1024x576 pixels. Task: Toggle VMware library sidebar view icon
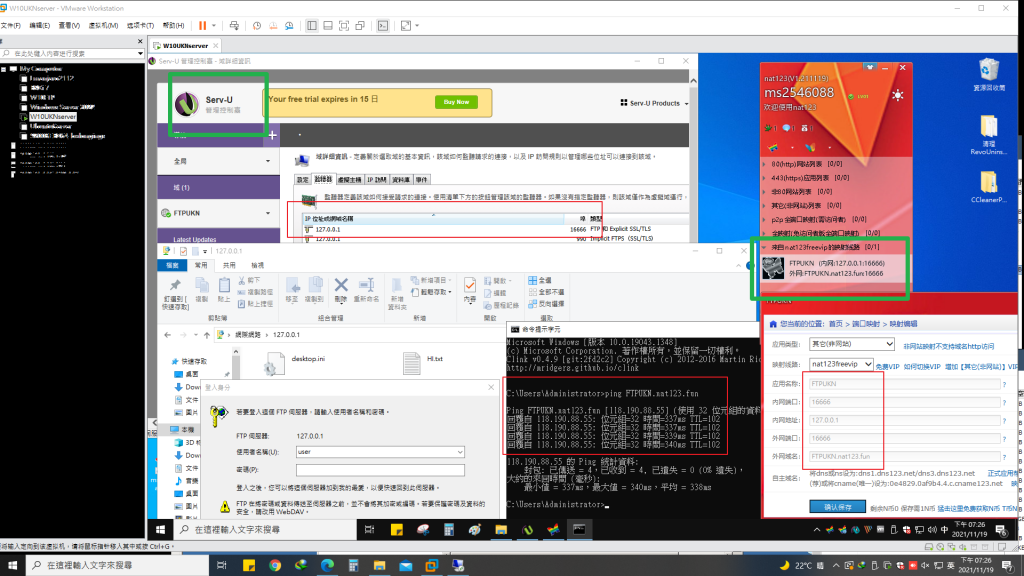(312, 25)
